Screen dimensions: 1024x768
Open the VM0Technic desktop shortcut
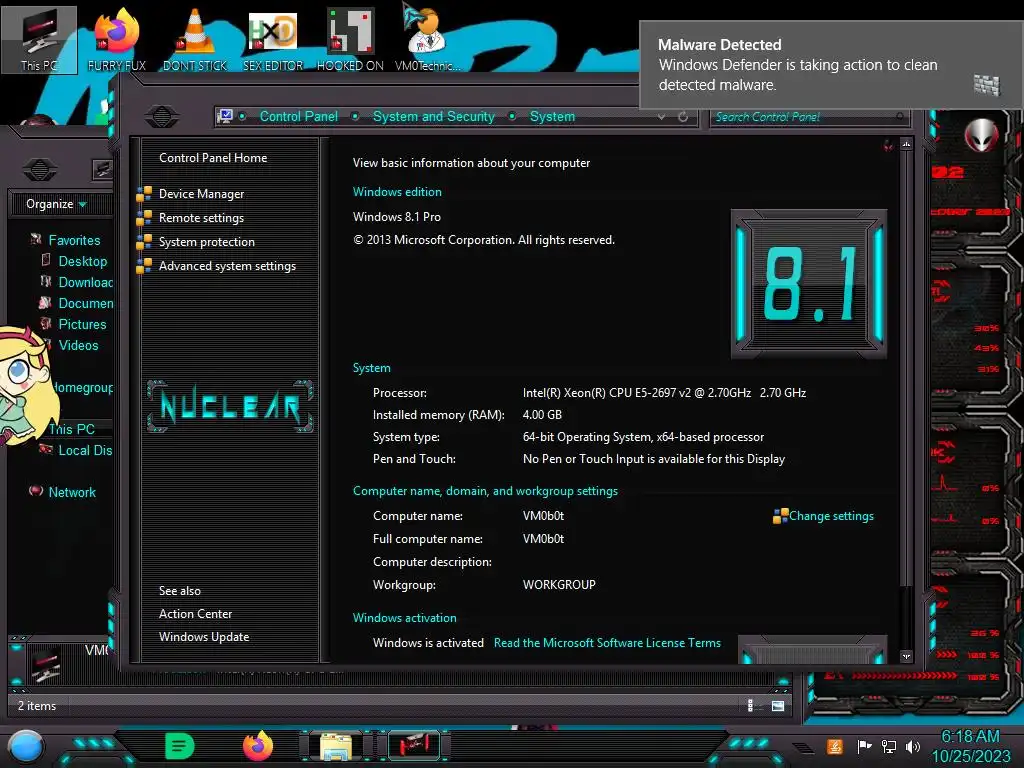point(427,39)
